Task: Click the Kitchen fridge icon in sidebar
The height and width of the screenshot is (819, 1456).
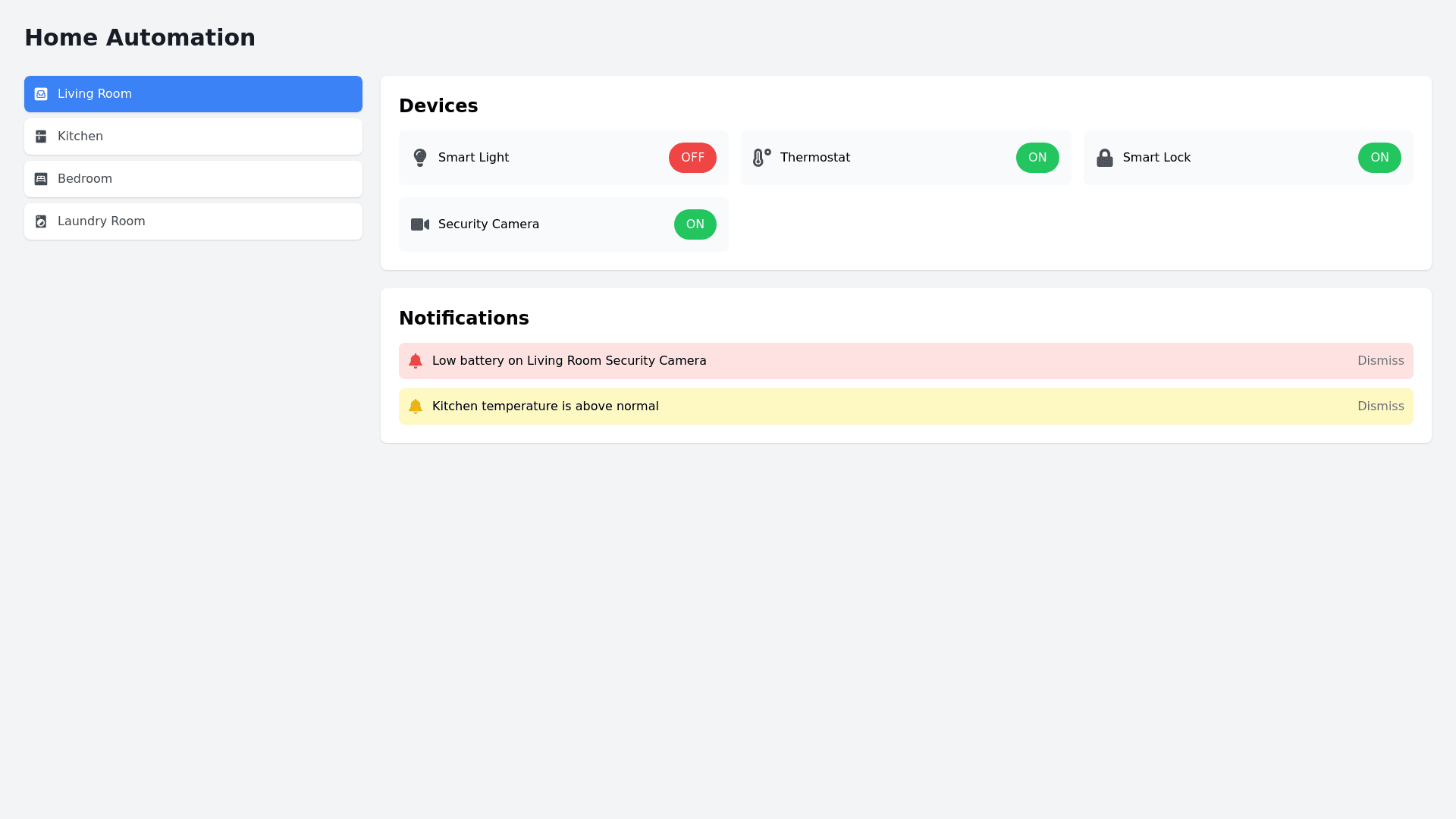Action: (x=41, y=136)
